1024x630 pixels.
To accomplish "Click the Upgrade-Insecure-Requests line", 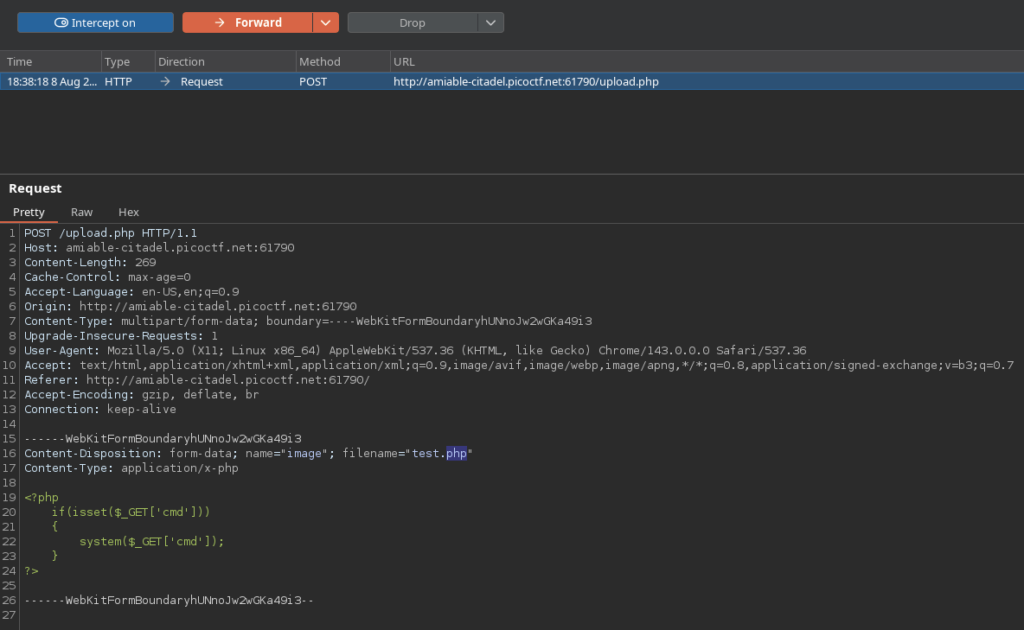I will click(x=121, y=336).
